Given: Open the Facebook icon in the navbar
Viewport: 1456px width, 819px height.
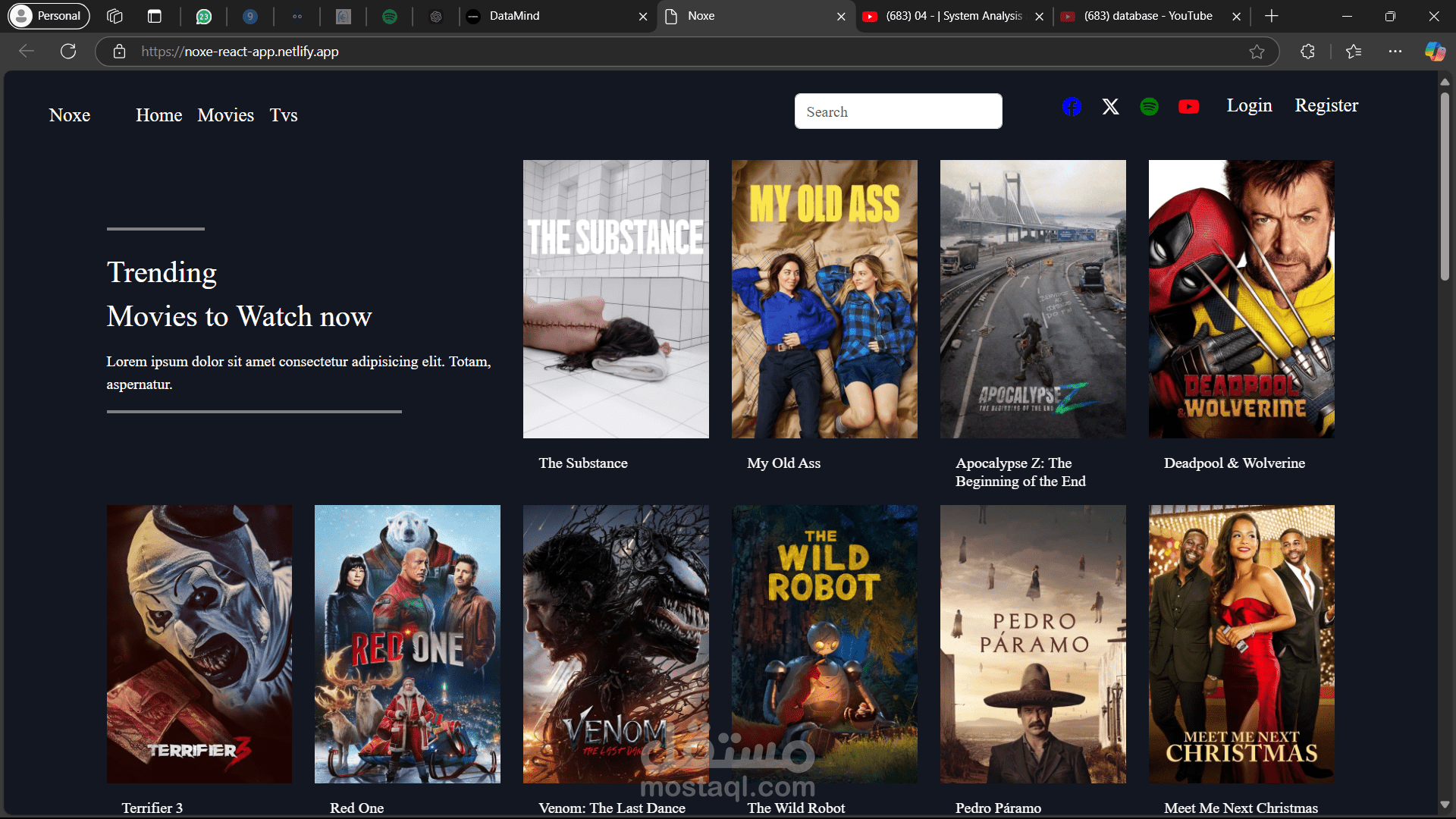Looking at the screenshot, I should click(1072, 106).
